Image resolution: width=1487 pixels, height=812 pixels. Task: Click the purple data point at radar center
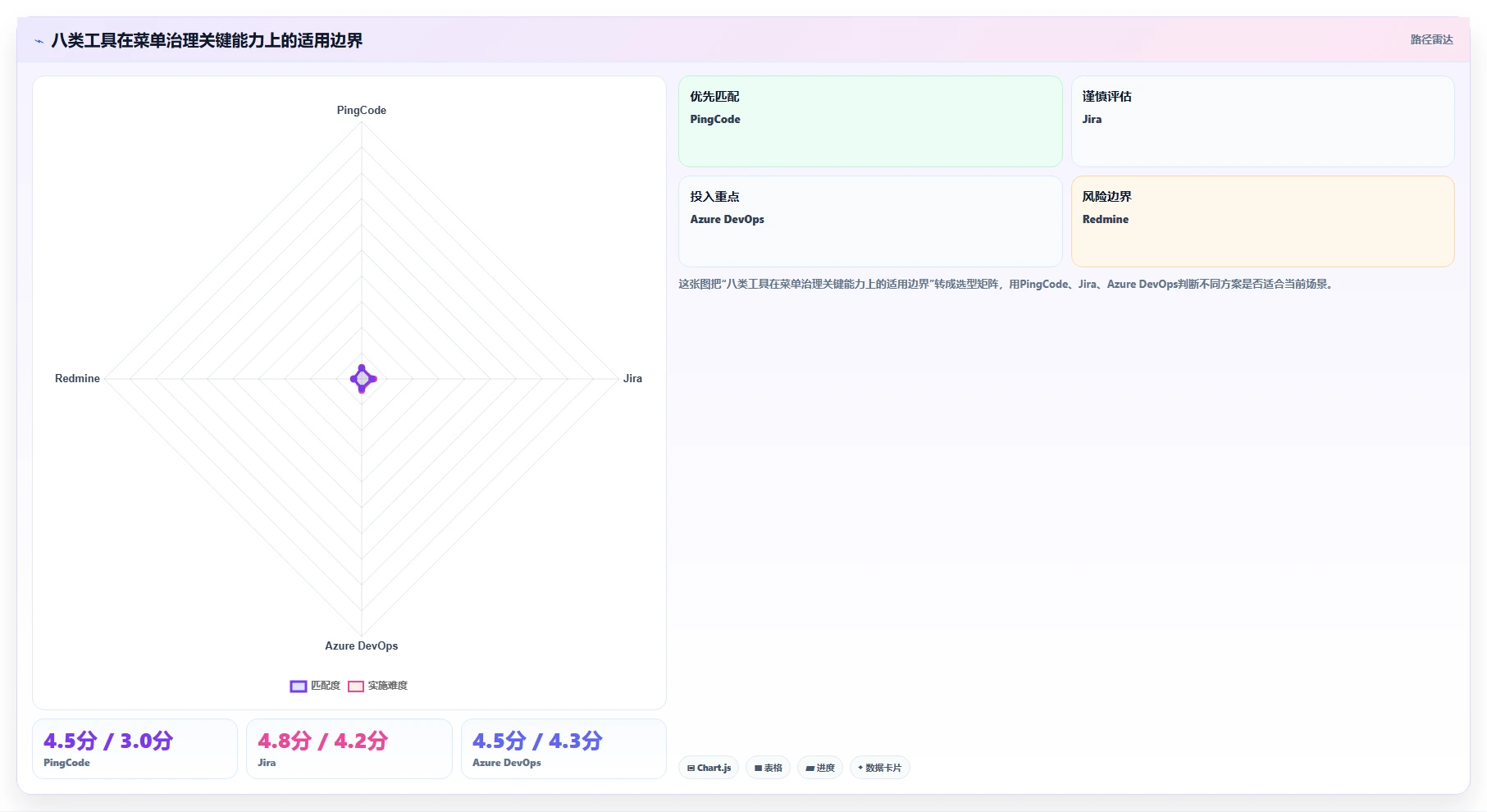(363, 379)
